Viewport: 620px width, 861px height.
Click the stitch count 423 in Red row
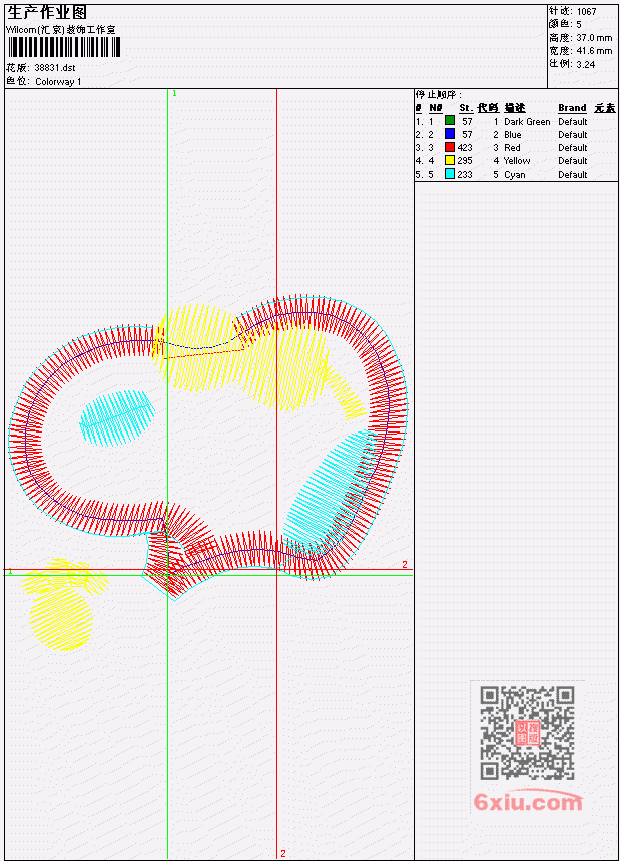point(465,148)
